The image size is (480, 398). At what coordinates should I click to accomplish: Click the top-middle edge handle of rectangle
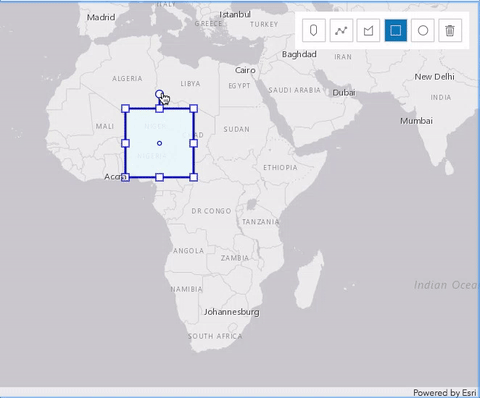159,109
